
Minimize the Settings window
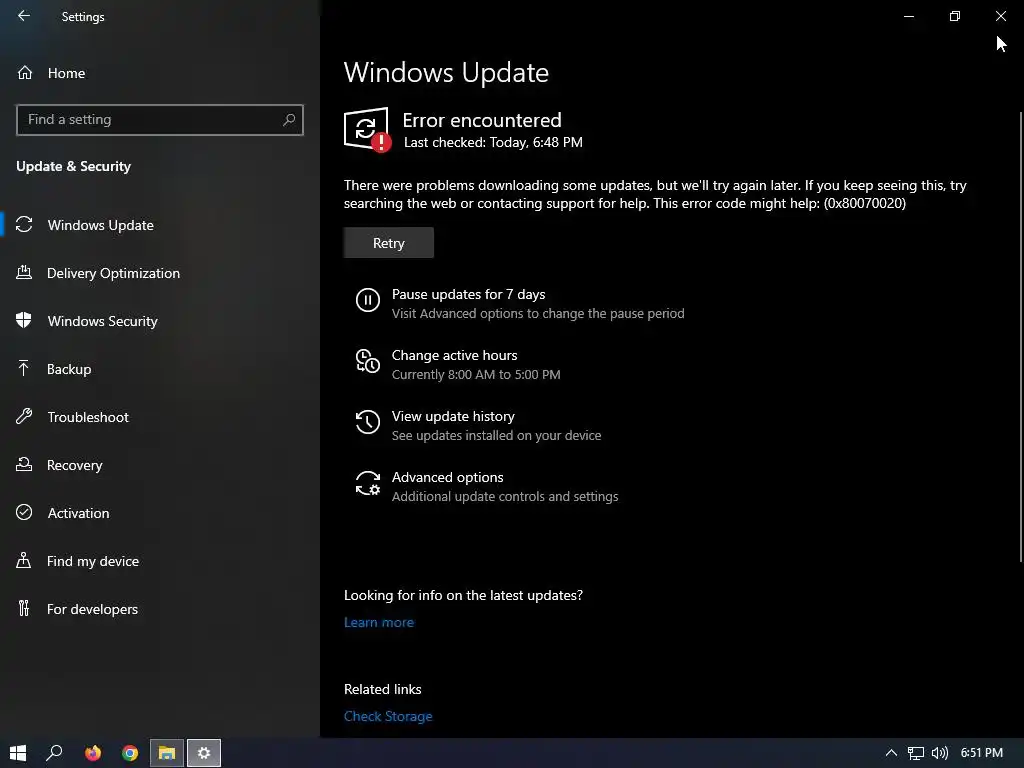pos(908,16)
